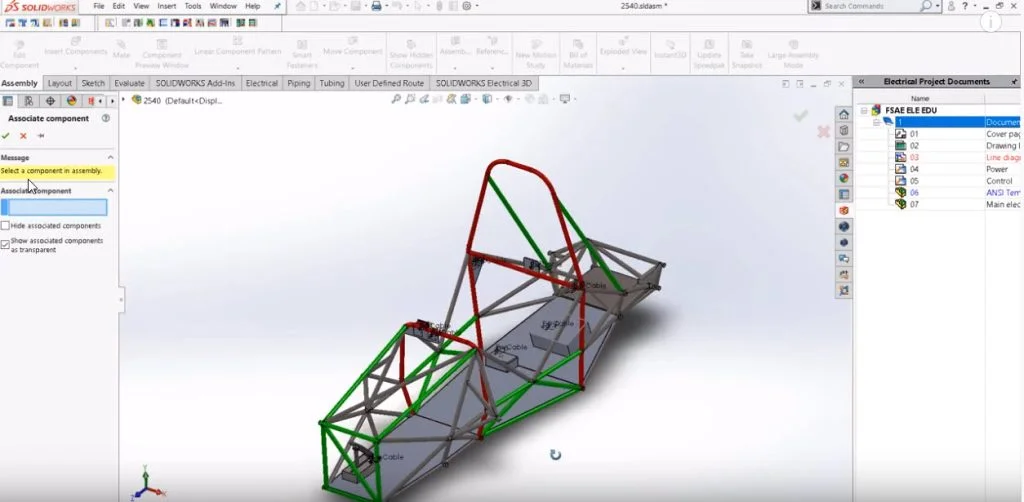1024x502 pixels.
Task: Collapse the document book 1 tree node
Action: click(x=876, y=122)
